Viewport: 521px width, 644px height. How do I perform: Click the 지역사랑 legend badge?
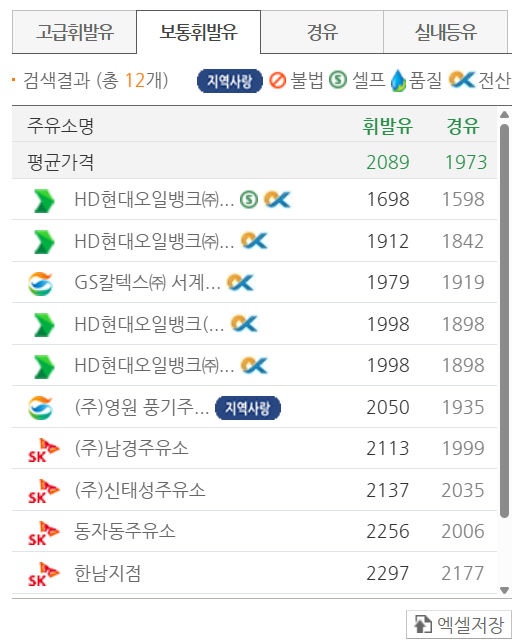(x=230, y=81)
